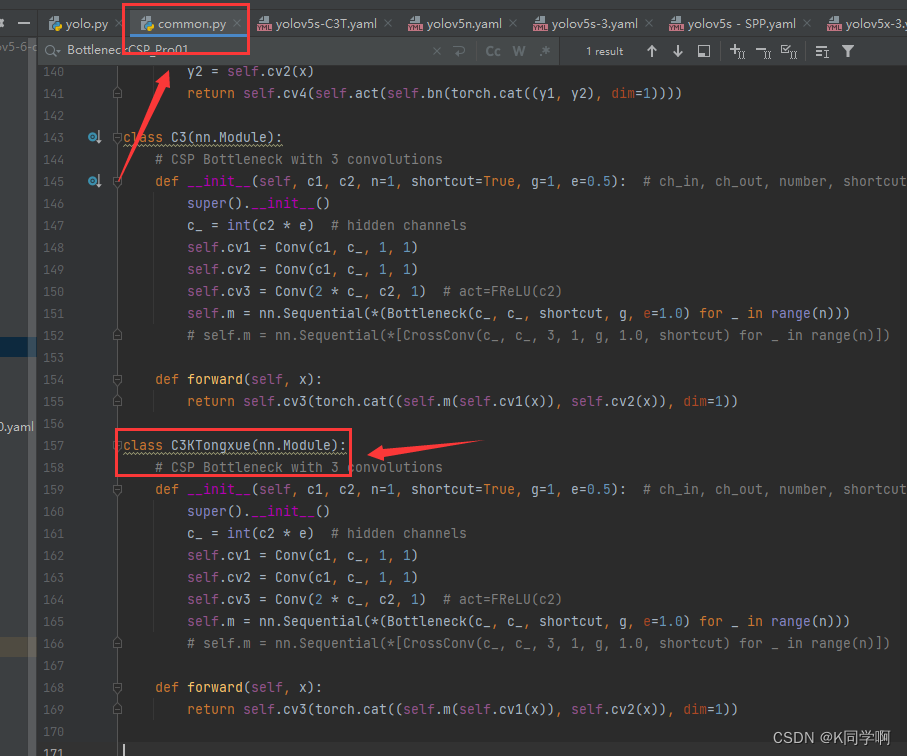Hide the project tool window with minus icon
Viewport: 907px width, 756px height.
tap(24, 23)
